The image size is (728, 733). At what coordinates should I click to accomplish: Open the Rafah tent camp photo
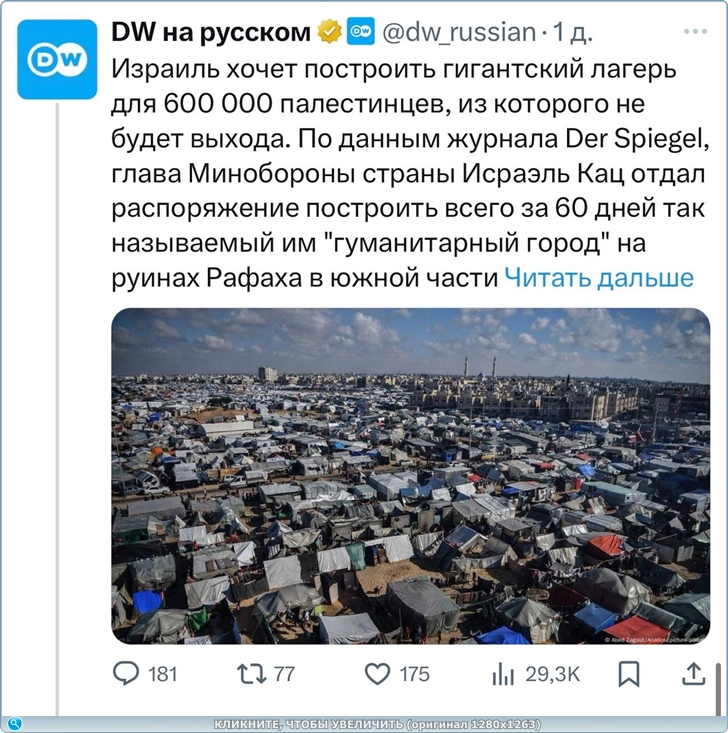411,476
